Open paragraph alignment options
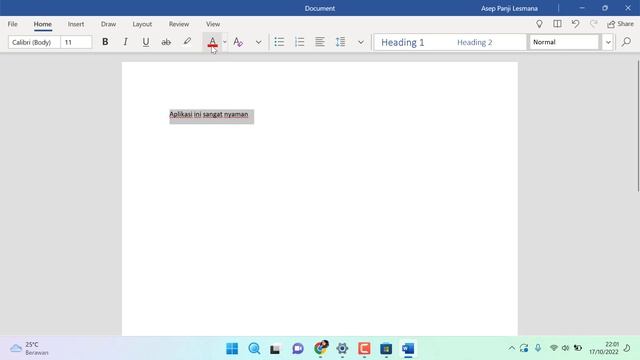This screenshot has height=360, width=640. pos(320,42)
